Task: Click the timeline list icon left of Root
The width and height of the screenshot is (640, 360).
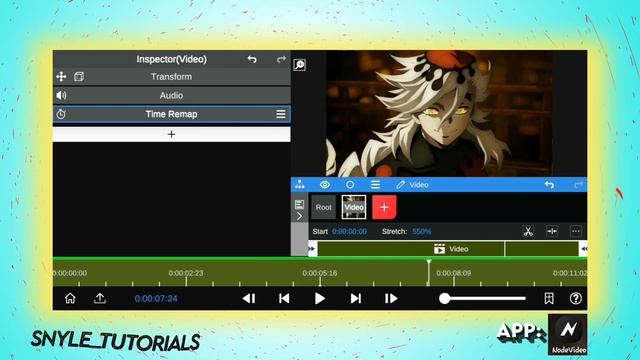Action: coord(299,204)
